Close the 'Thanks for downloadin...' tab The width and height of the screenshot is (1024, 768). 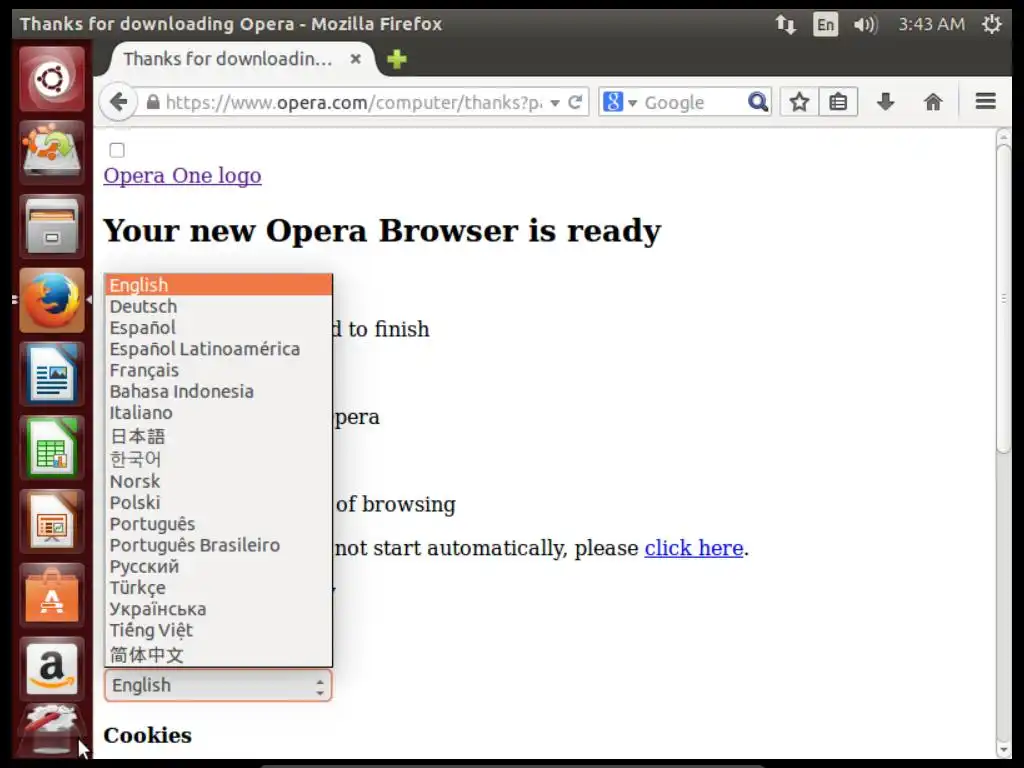pos(356,59)
